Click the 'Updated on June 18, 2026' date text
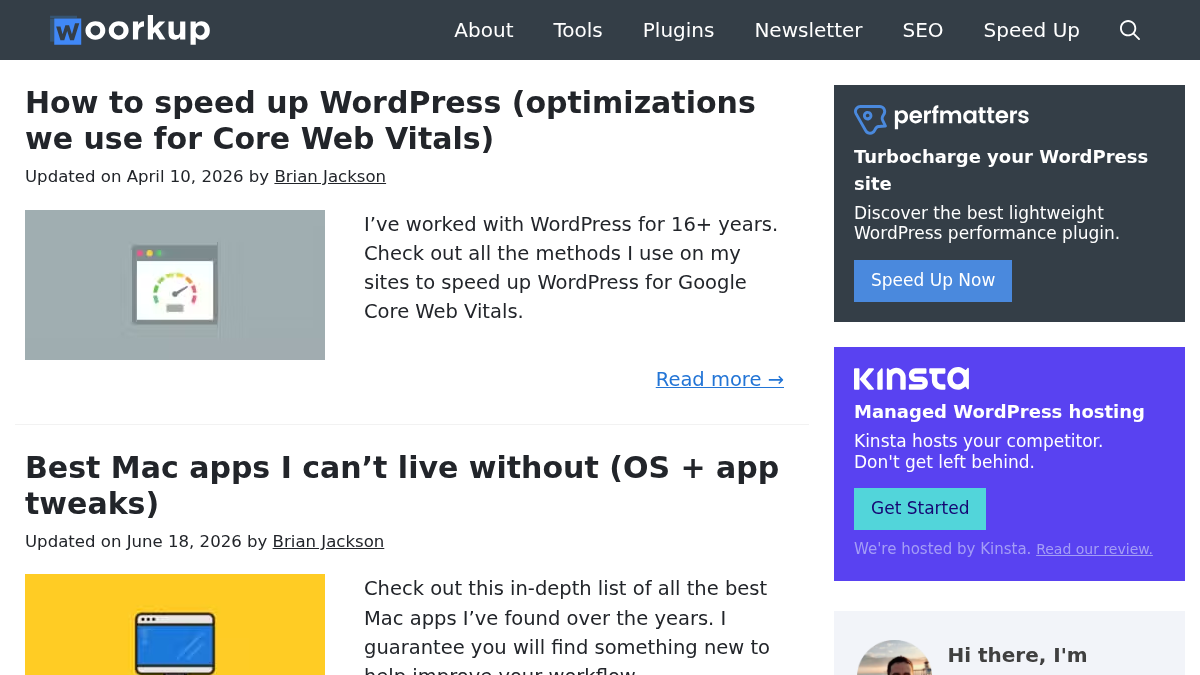This screenshot has height=675, width=1200. pos(133,542)
